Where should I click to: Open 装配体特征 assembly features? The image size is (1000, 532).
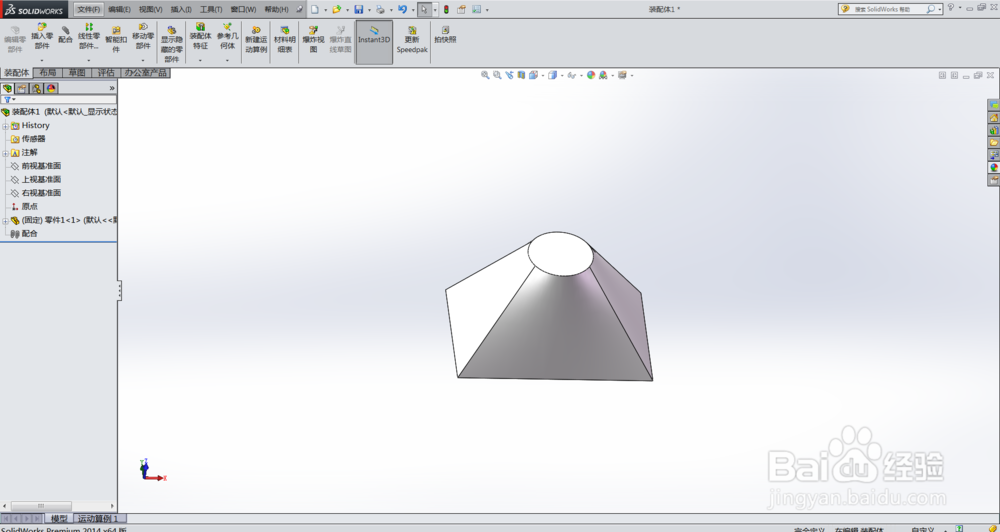(x=200, y=36)
